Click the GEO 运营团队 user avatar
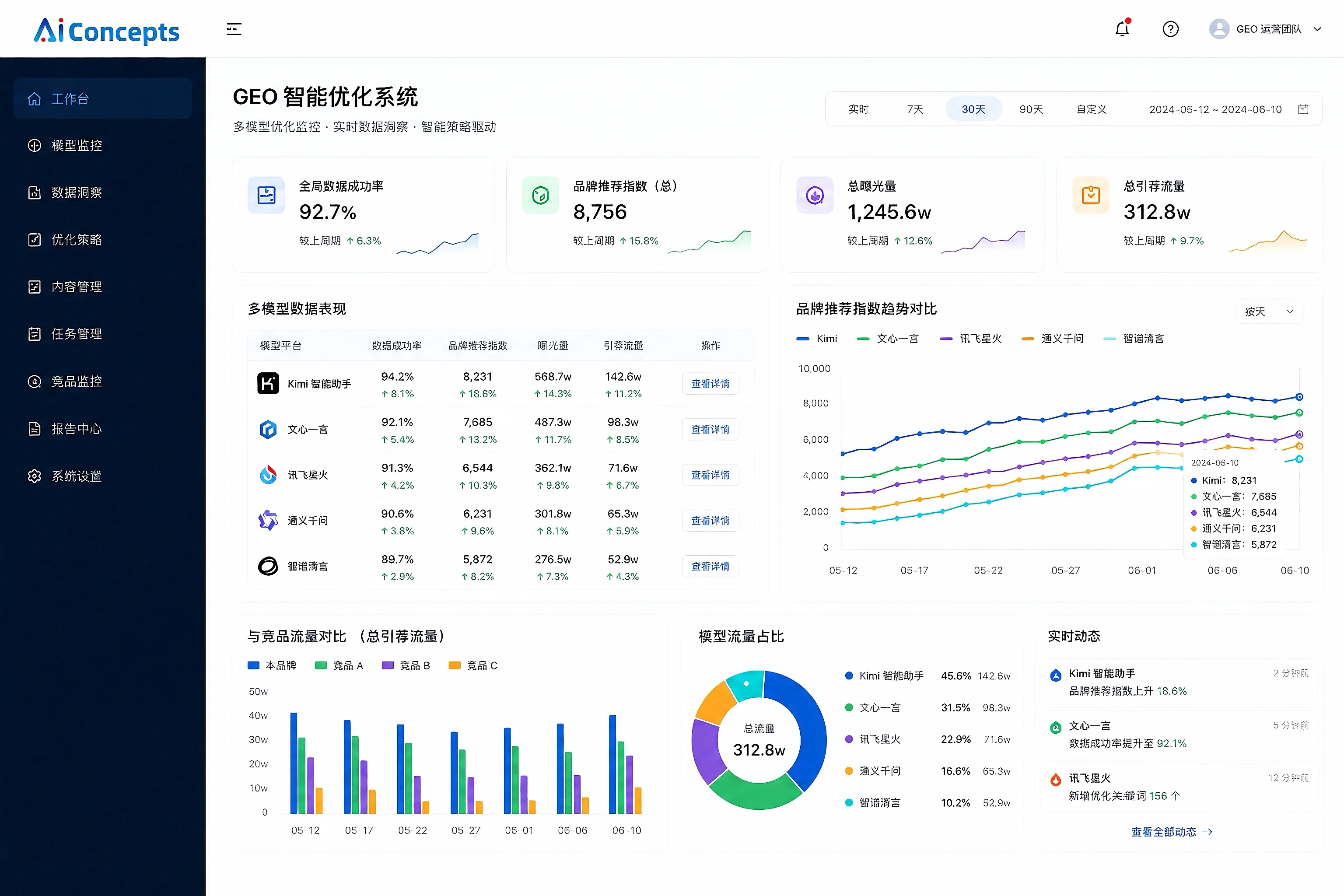Screen dimensions: 1344x896 pos(1219,29)
